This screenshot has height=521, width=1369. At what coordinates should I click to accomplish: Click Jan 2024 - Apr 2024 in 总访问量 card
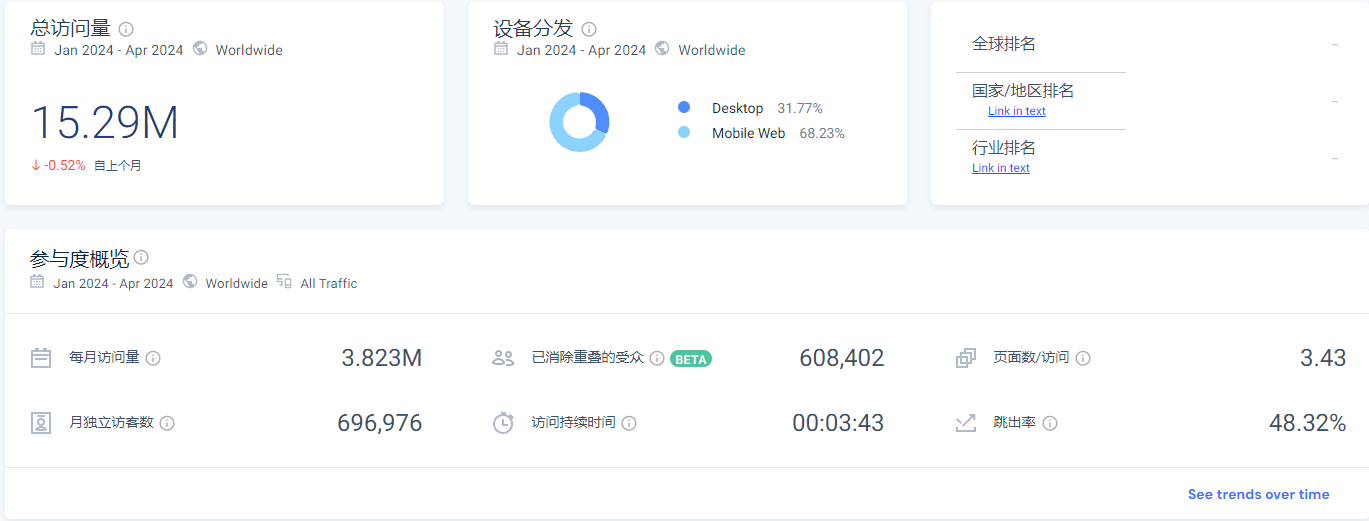tap(119, 50)
